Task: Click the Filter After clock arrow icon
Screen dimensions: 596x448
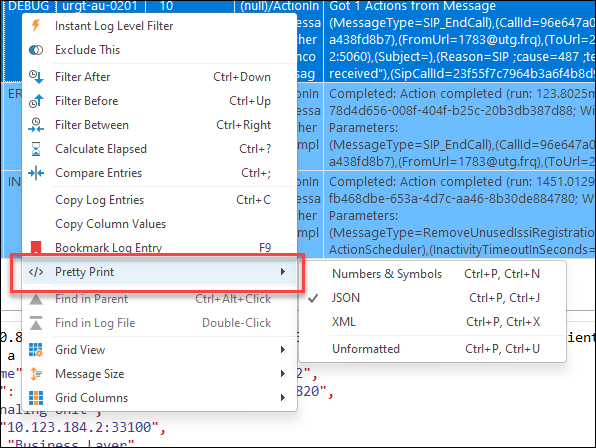Action: pyautogui.click(x=36, y=77)
